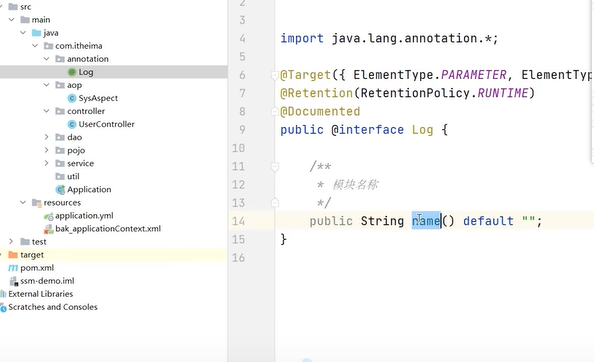Click the External Libraries icon
Viewport: 594px width, 362px height.
3,294
